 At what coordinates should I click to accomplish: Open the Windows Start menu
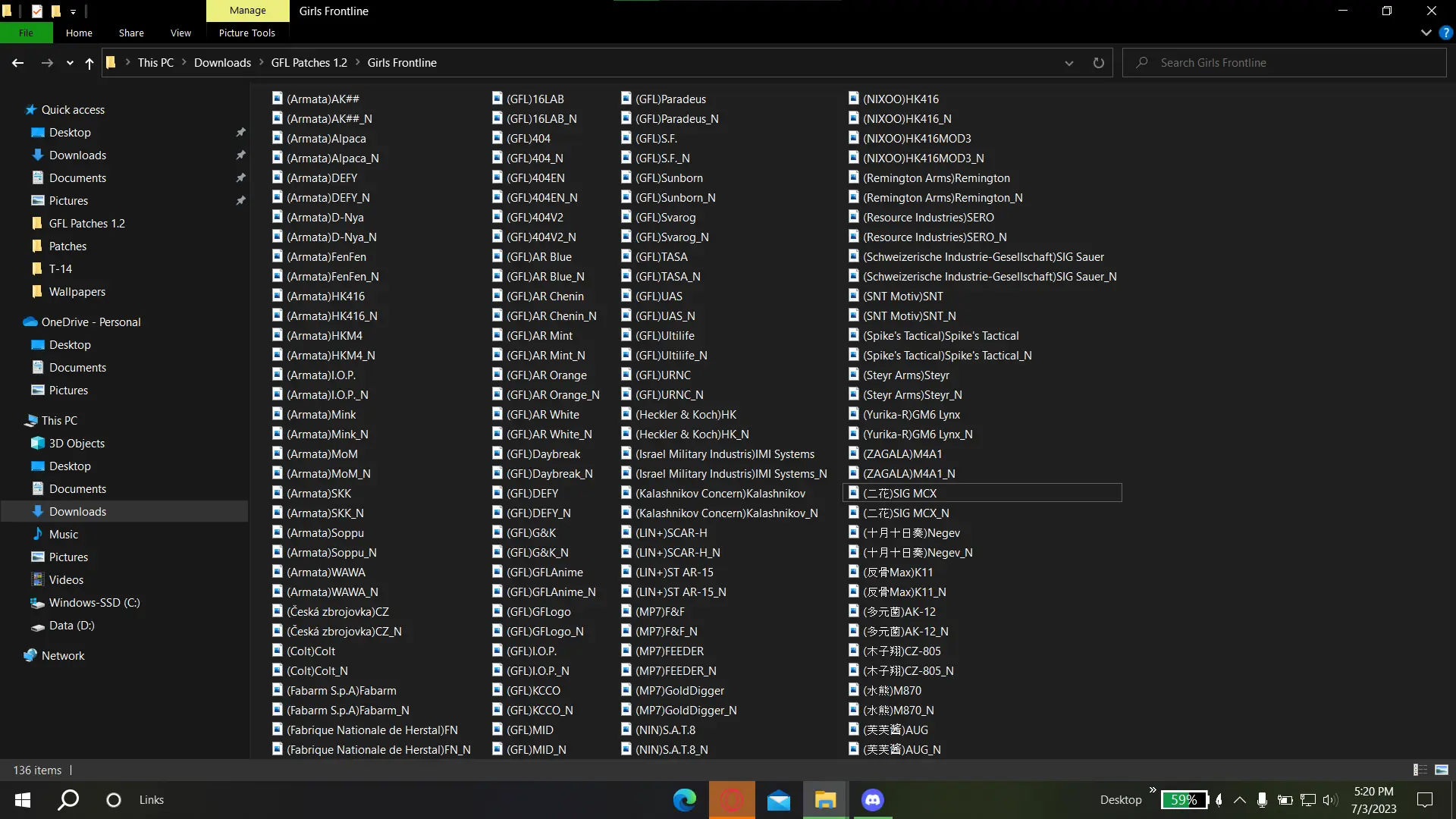tap(23, 800)
